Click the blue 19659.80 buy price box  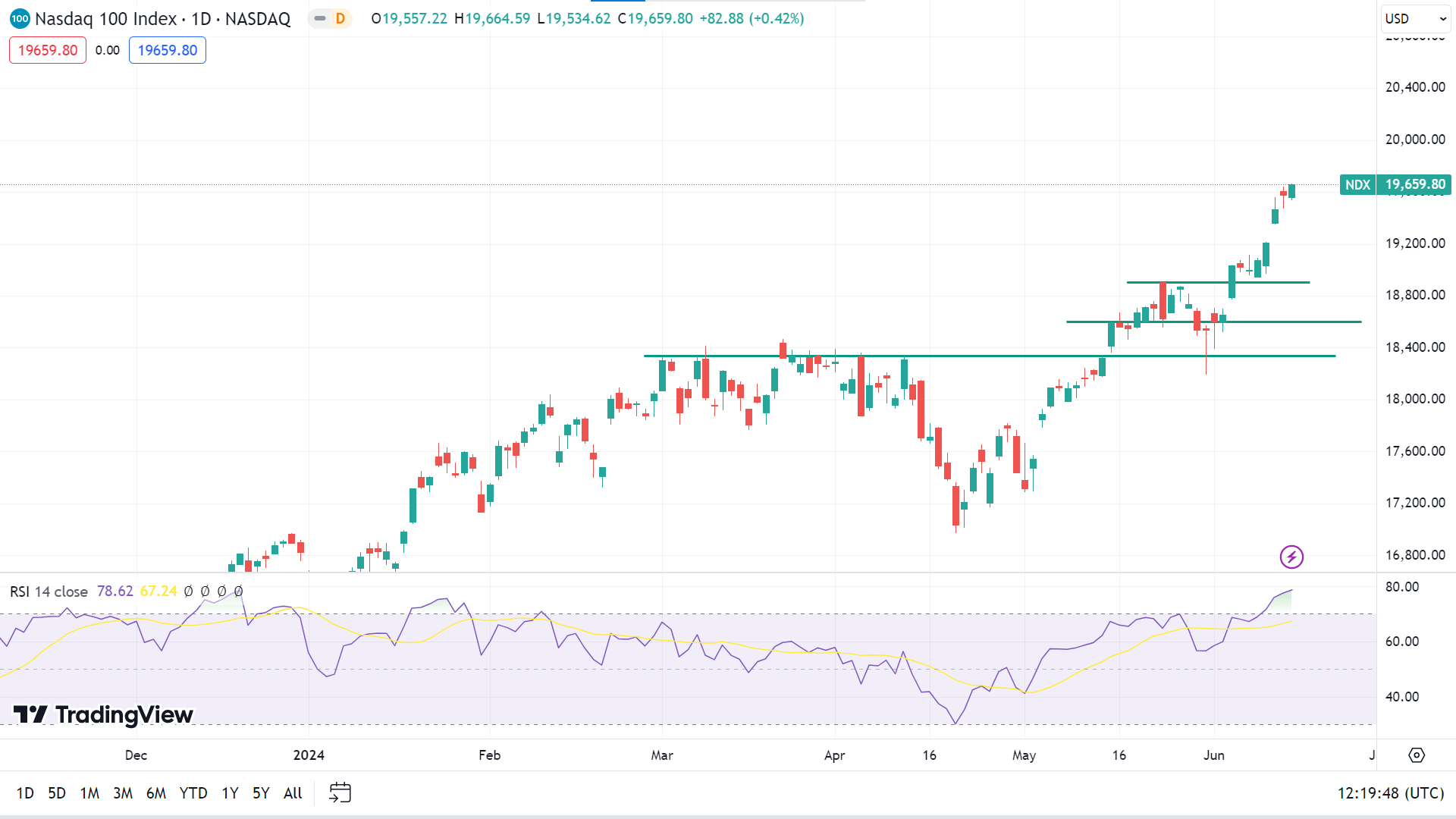(x=168, y=50)
